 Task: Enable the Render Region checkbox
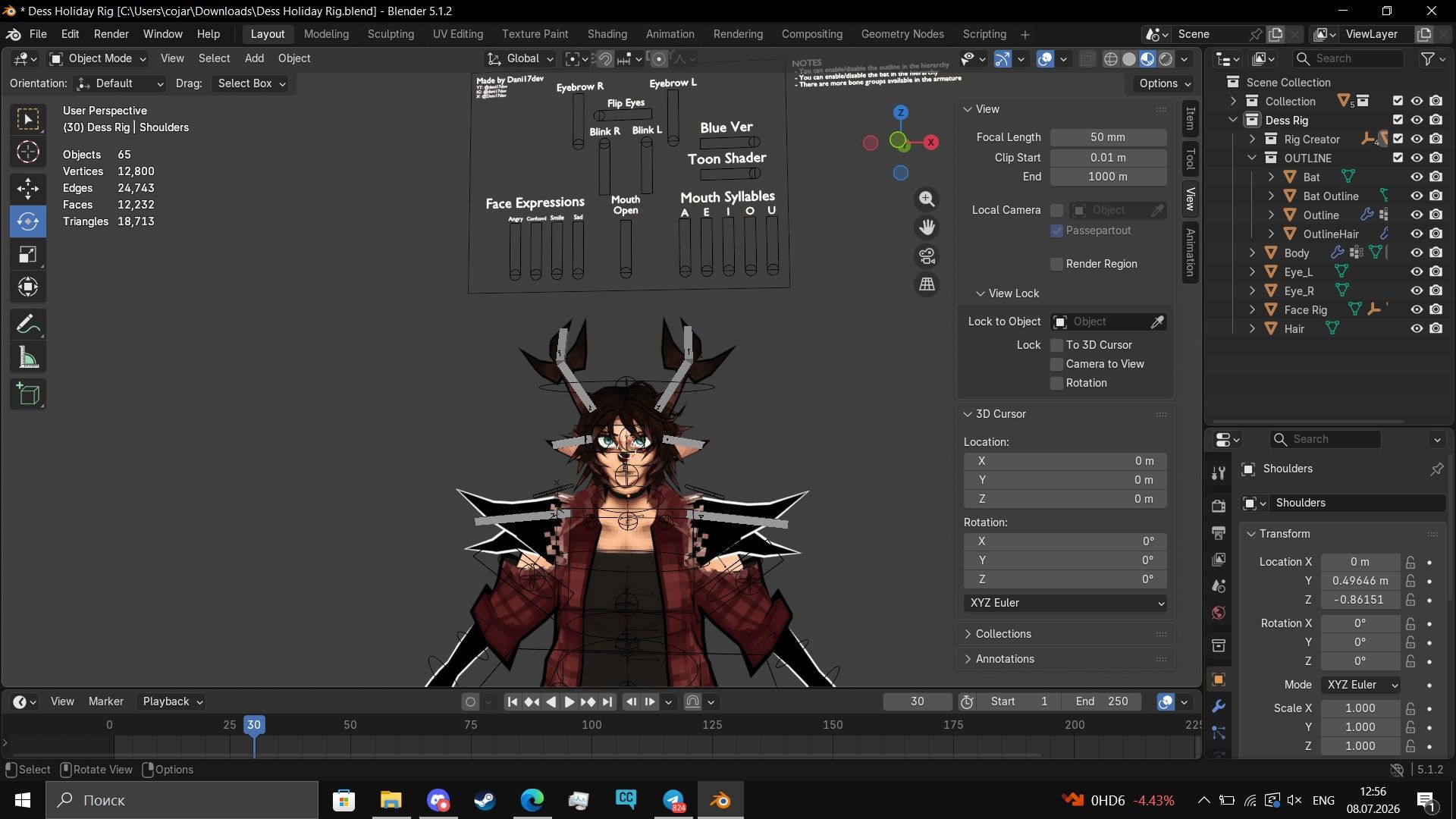point(1056,264)
